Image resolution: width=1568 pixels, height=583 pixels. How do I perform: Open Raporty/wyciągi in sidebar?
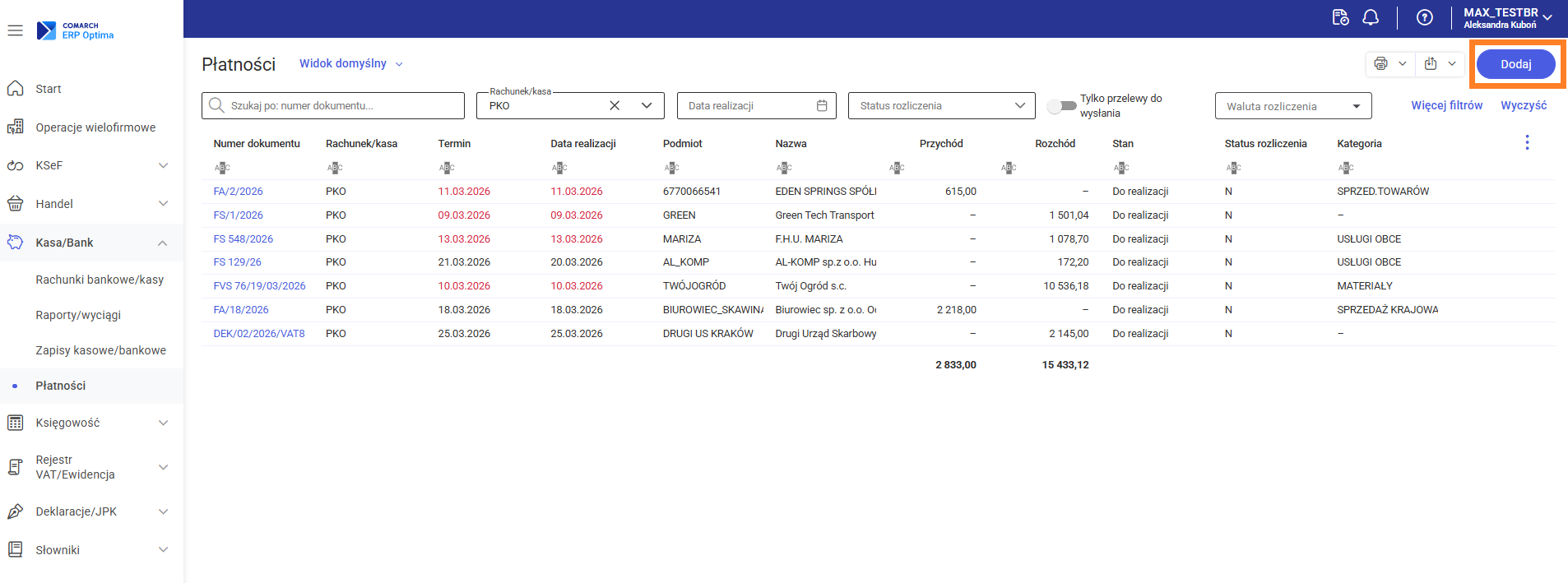pos(78,315)
